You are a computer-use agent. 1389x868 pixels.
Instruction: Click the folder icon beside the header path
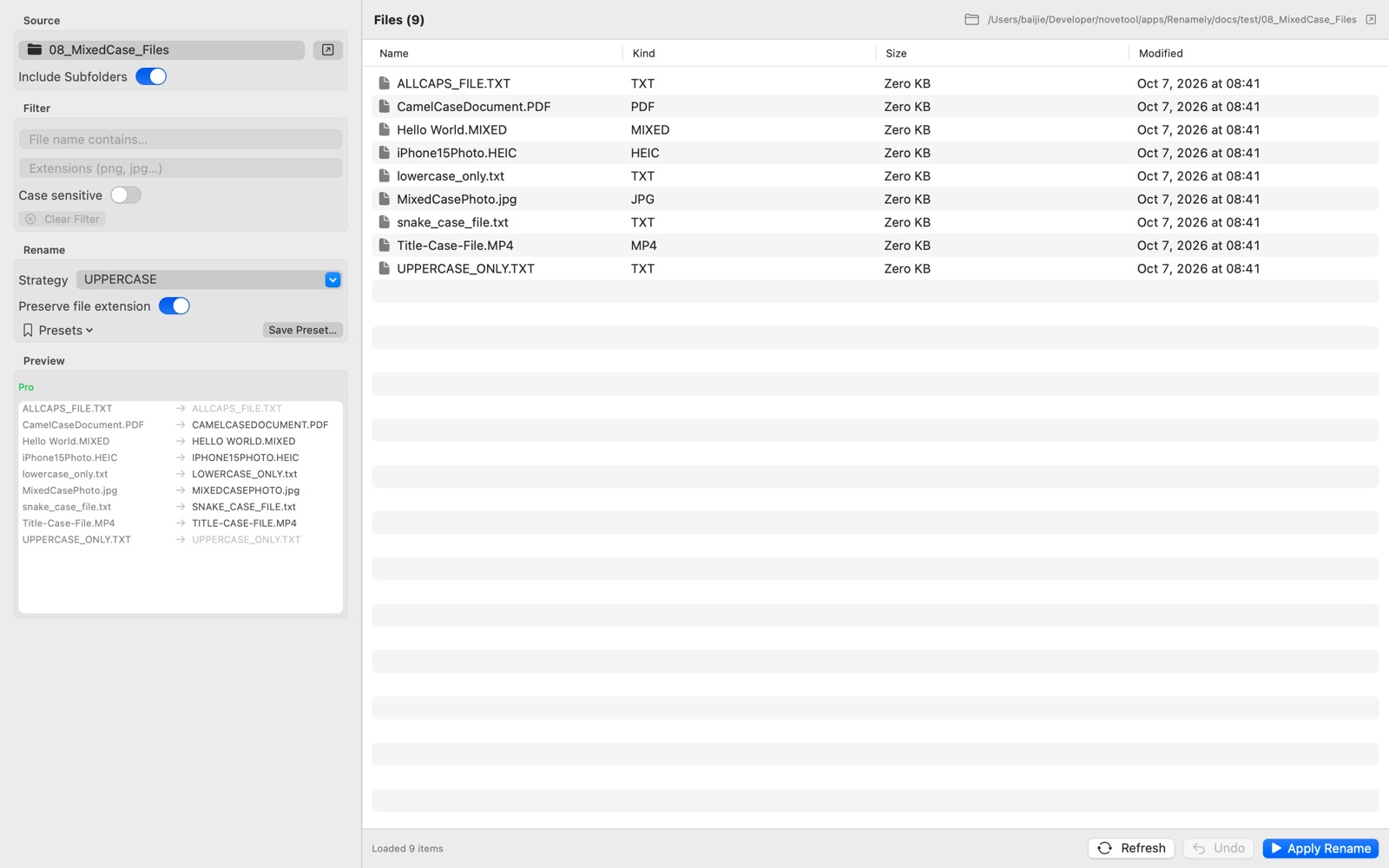click(971, 19)
